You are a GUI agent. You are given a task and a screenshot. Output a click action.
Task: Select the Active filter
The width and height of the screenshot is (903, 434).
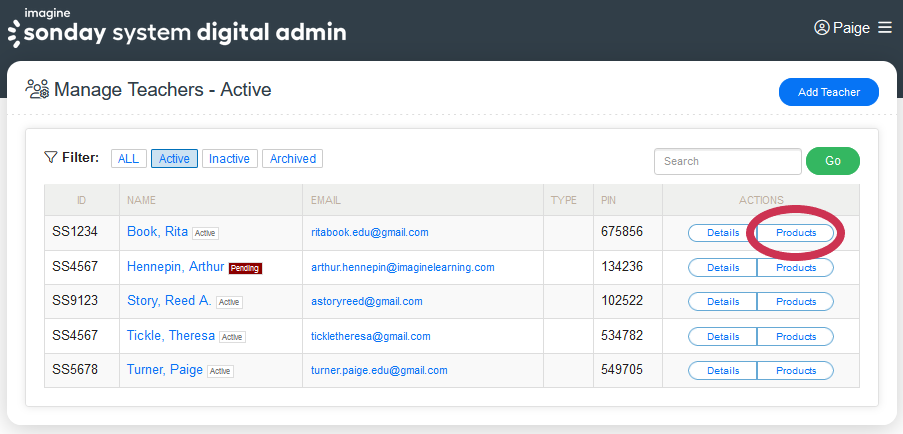point(174,158)
